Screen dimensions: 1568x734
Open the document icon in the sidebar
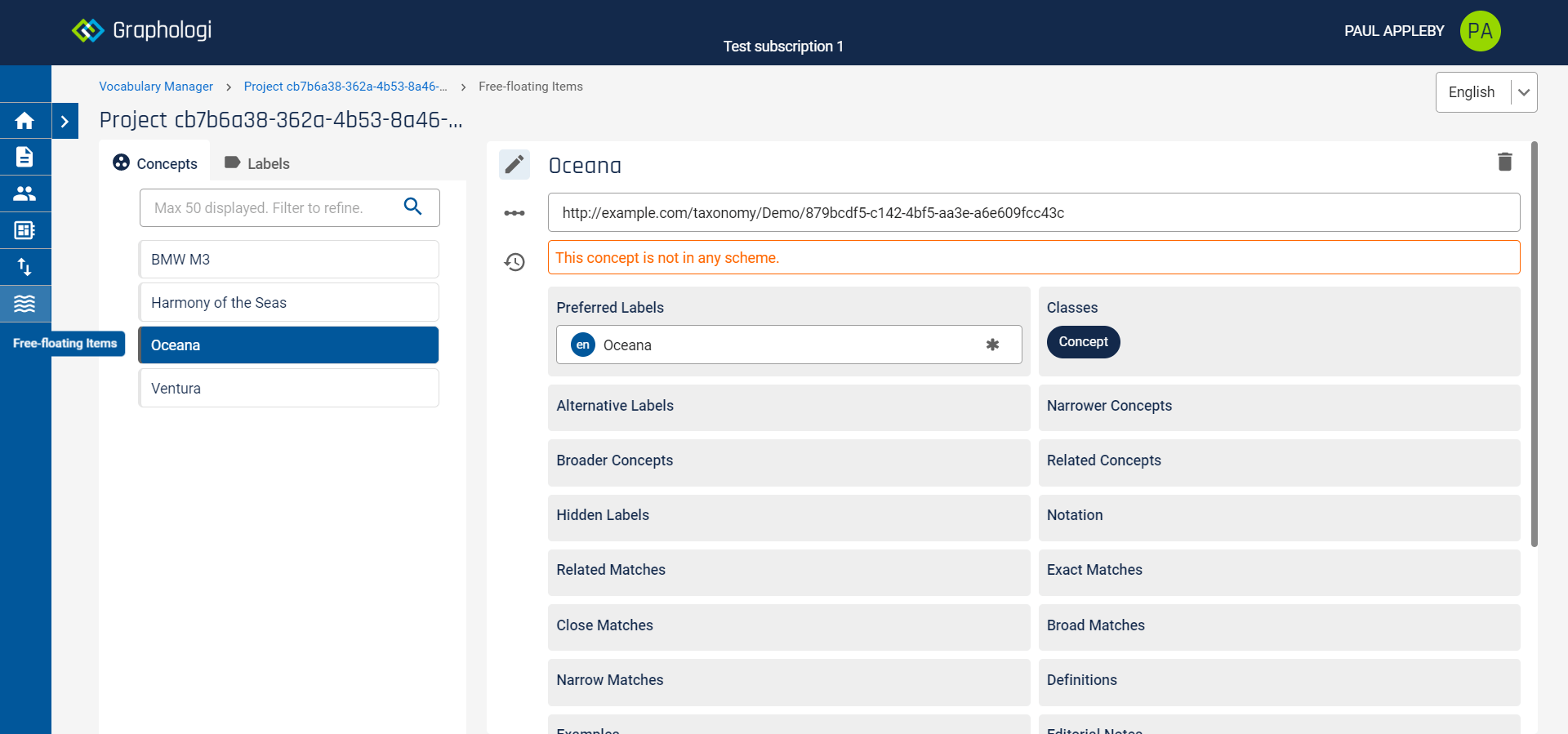coord(24,157)
